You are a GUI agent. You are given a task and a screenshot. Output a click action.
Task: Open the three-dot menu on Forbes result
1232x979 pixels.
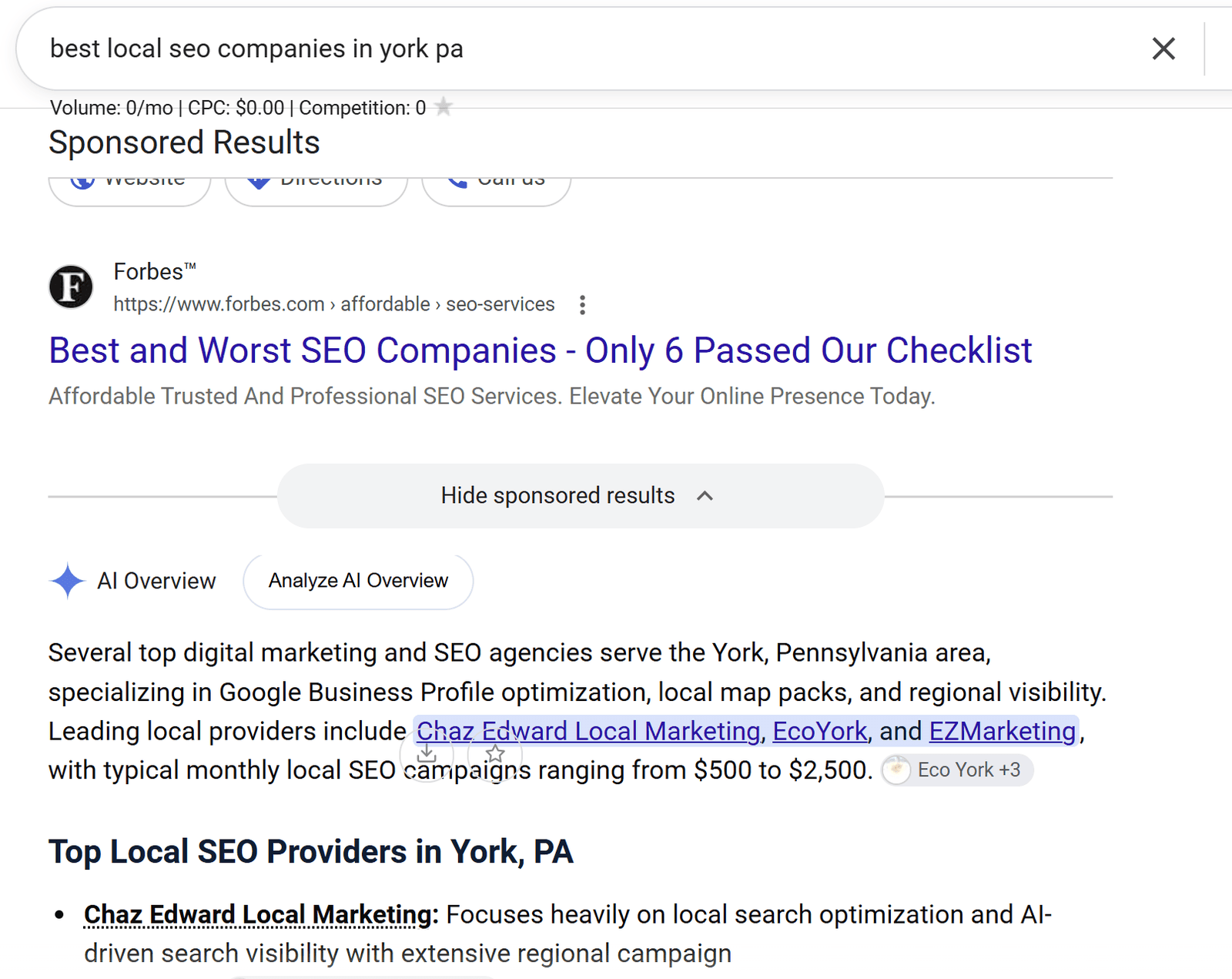[583, 305]
